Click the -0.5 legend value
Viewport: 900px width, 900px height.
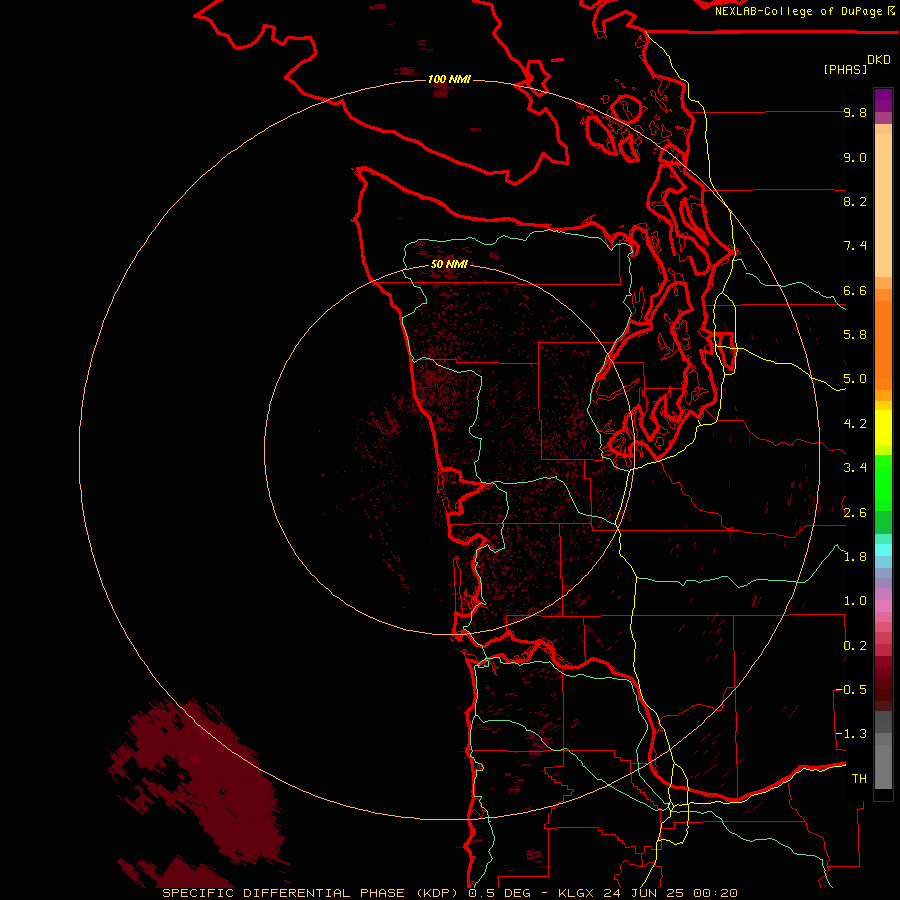coord(851,690)
